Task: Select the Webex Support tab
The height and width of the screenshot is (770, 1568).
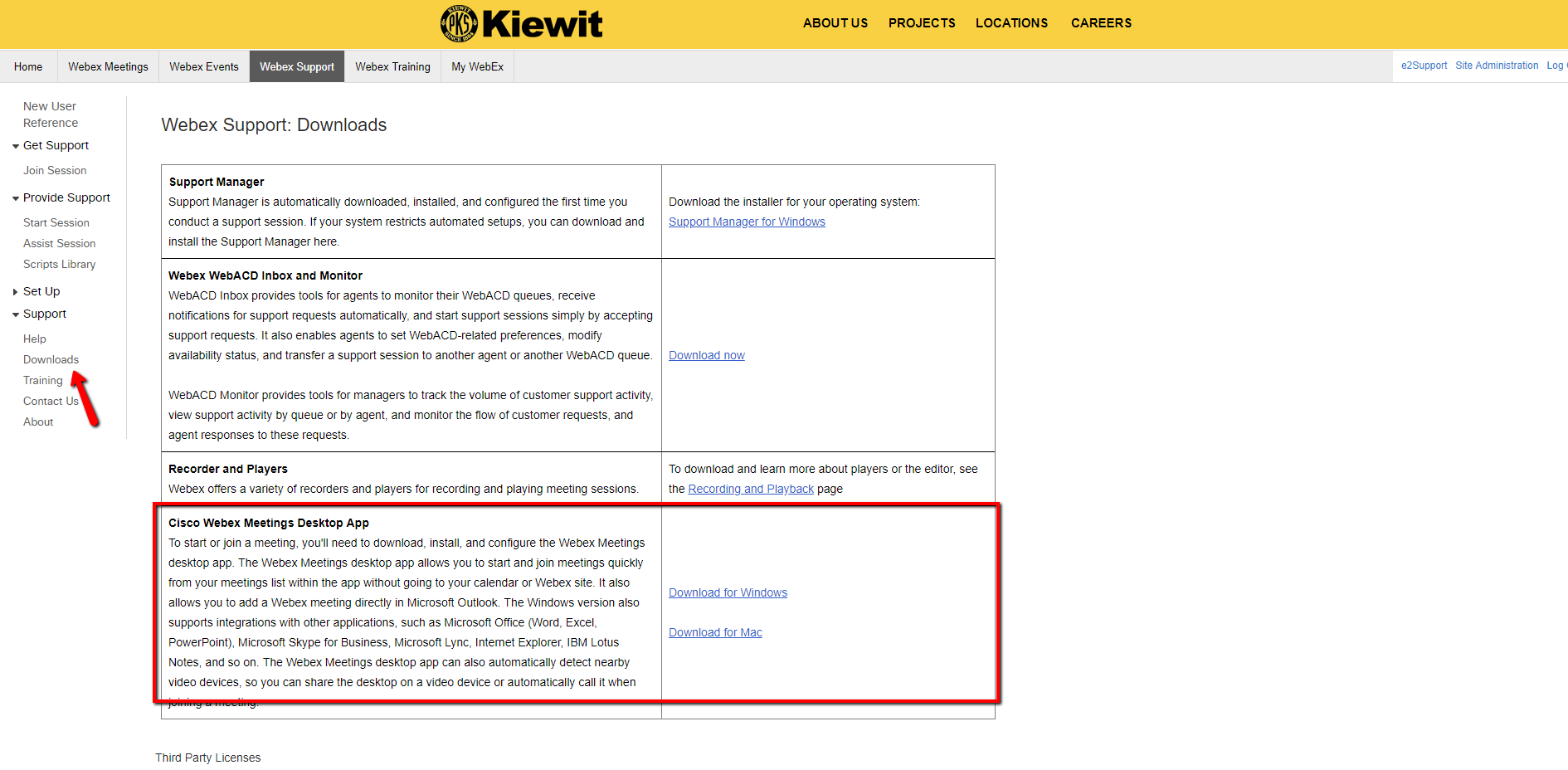Action: (x=297, y=66)
